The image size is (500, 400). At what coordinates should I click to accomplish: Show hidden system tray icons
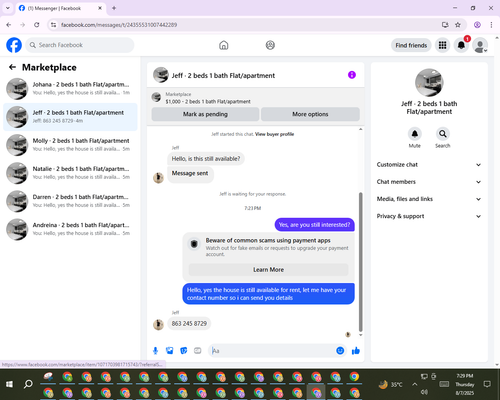pos(414,384)
